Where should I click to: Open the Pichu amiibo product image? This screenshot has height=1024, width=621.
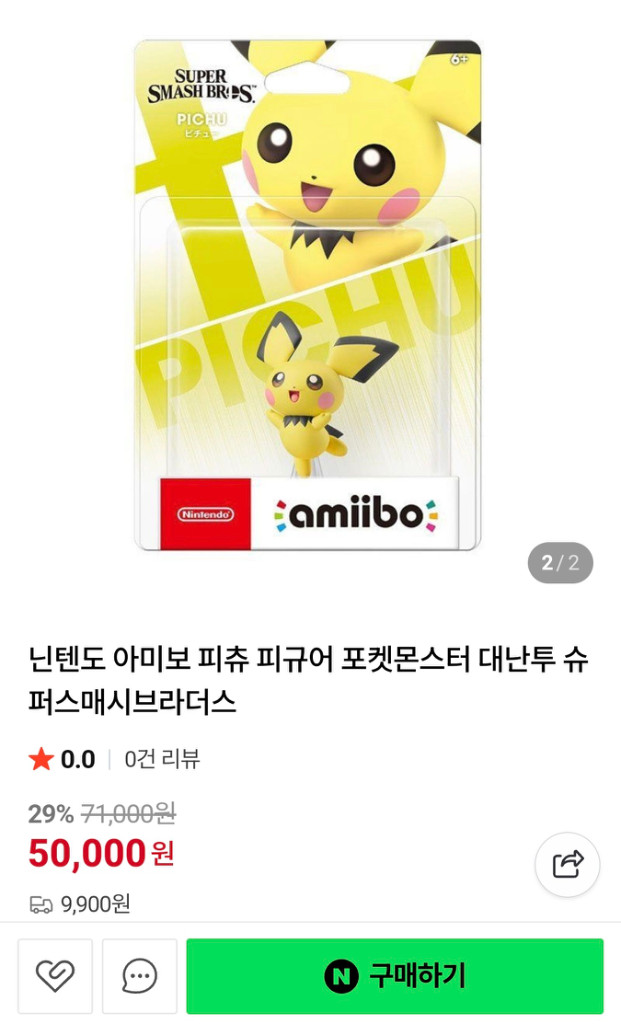pos(308,295)
